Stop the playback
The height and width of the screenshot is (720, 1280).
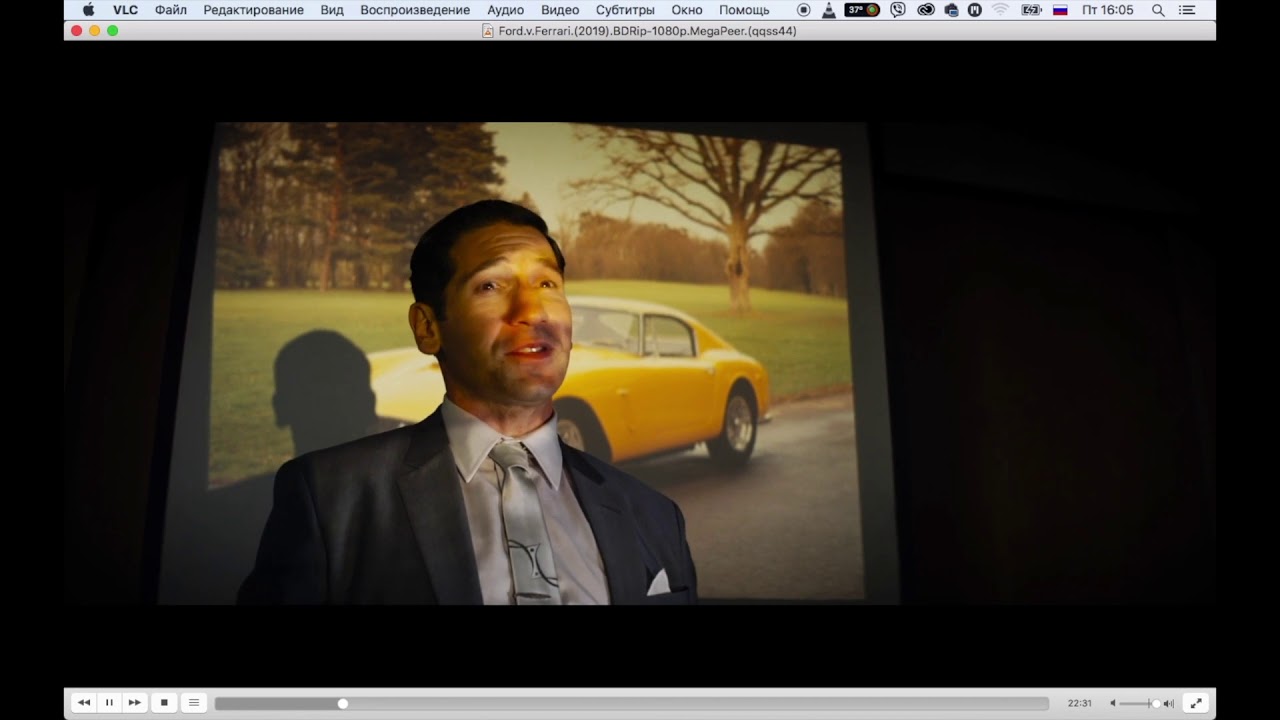tap(164, 703)
